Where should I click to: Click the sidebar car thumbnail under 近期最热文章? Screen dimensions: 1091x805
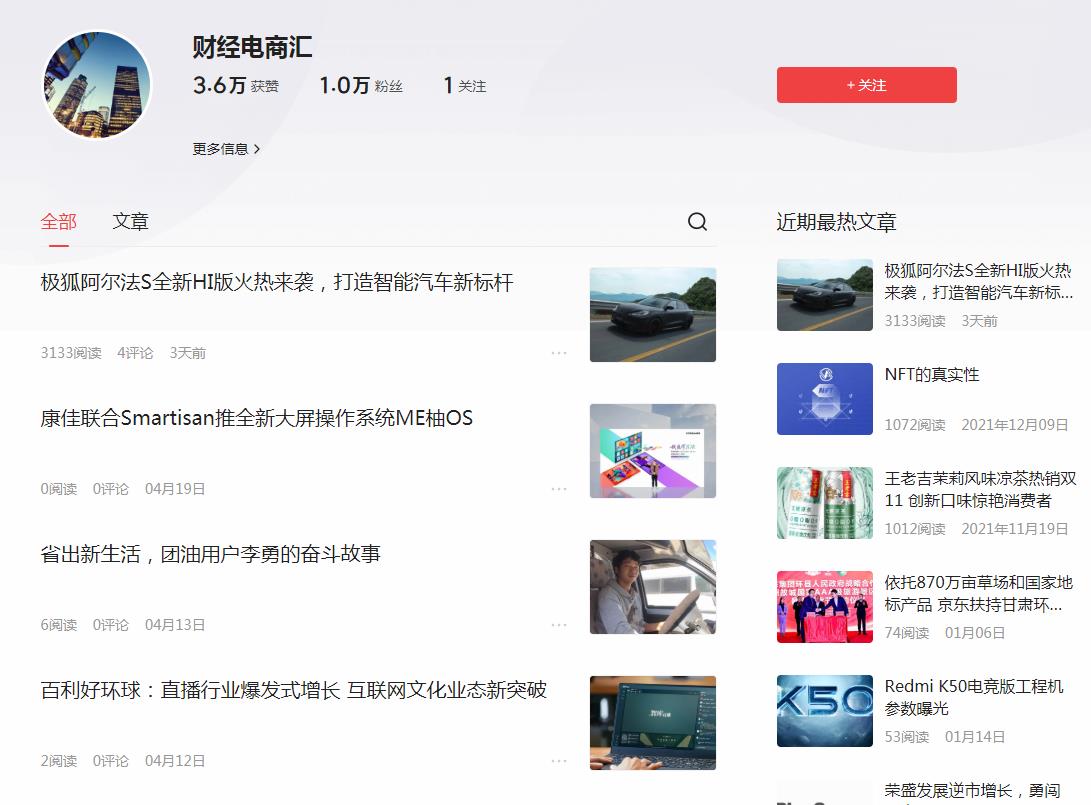825,295
